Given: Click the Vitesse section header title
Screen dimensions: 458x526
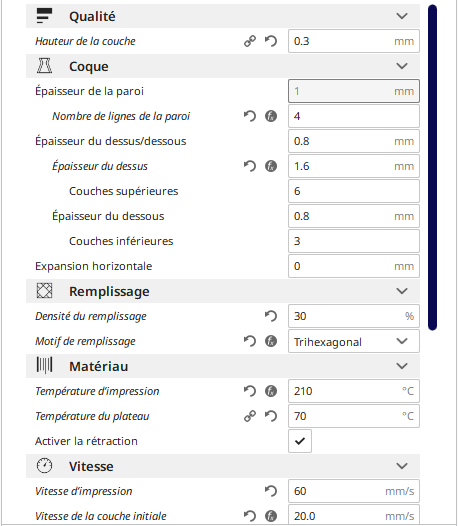Looking at the screenshot, I should [x=91, y=466].
